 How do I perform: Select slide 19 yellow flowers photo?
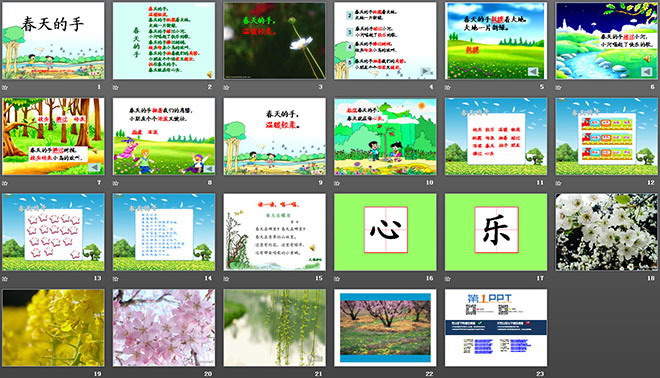coord(53,327)
